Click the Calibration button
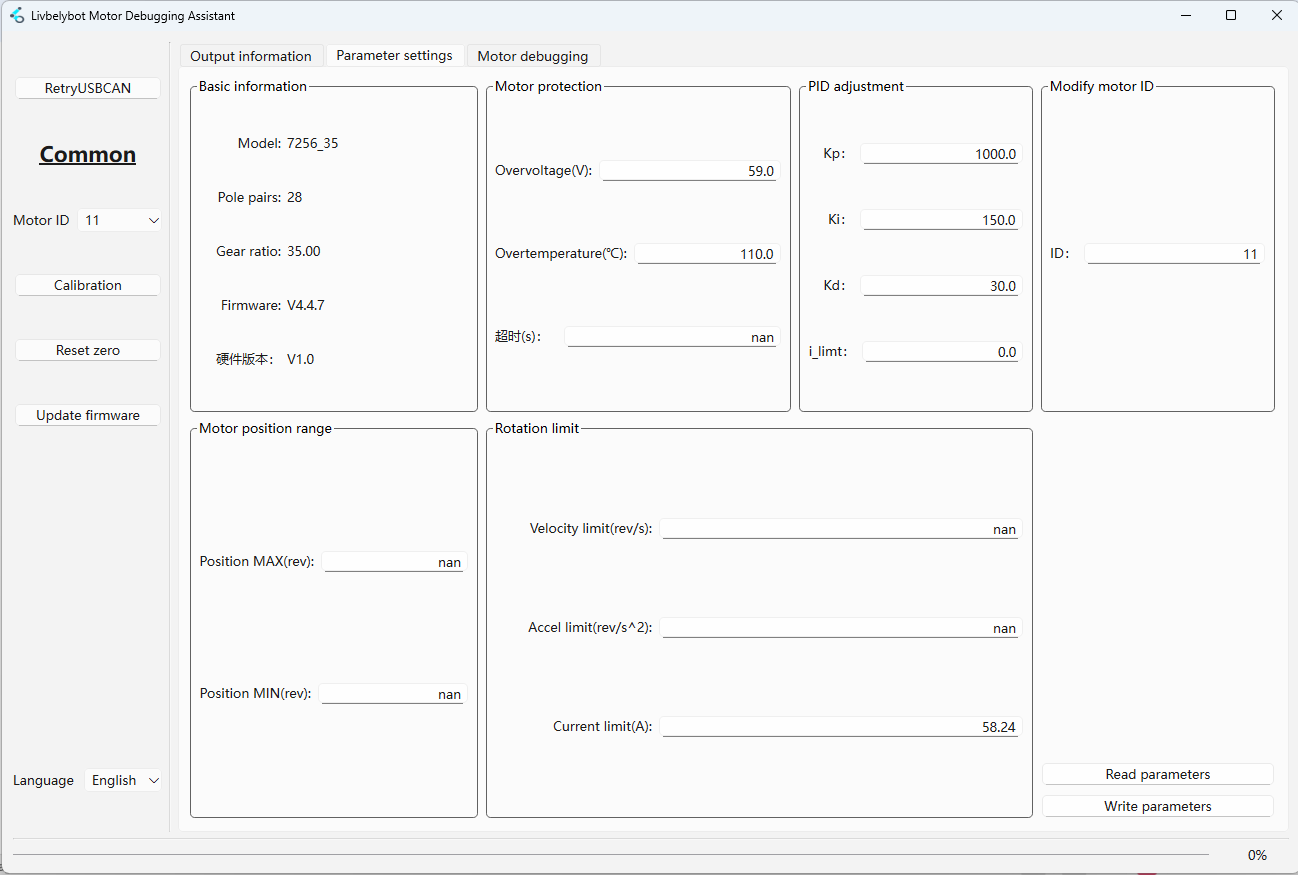 point(88,285)
